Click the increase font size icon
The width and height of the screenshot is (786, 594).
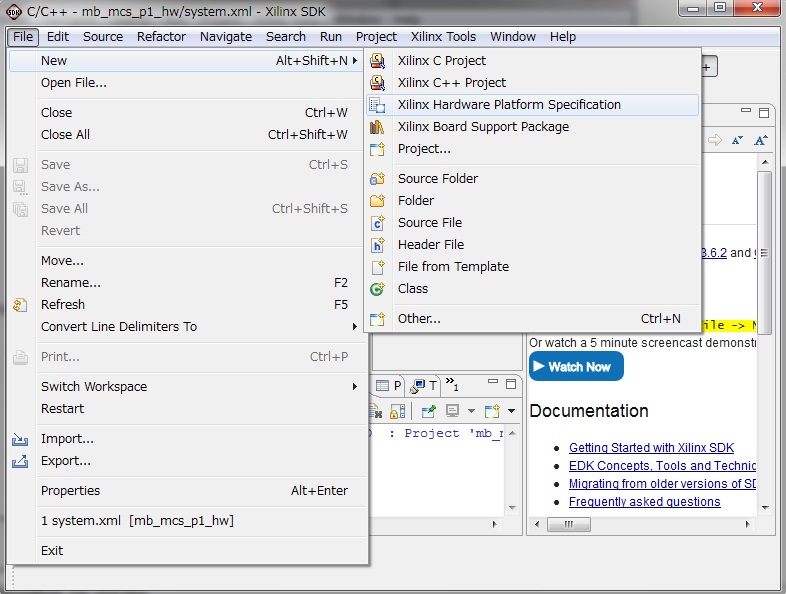pyautogui.click(x=760, y=140)
